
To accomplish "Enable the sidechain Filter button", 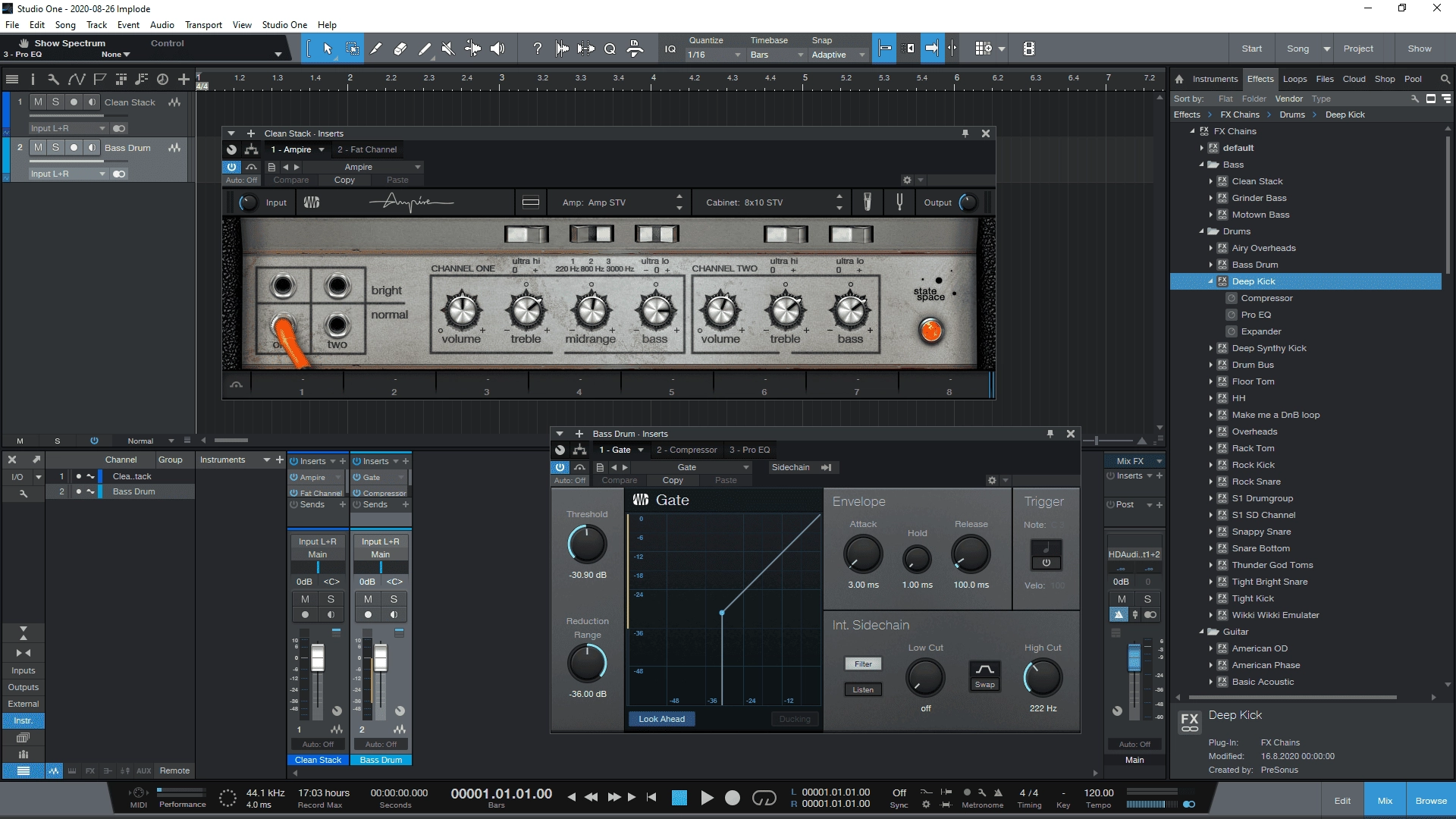I will coord(863,664).
